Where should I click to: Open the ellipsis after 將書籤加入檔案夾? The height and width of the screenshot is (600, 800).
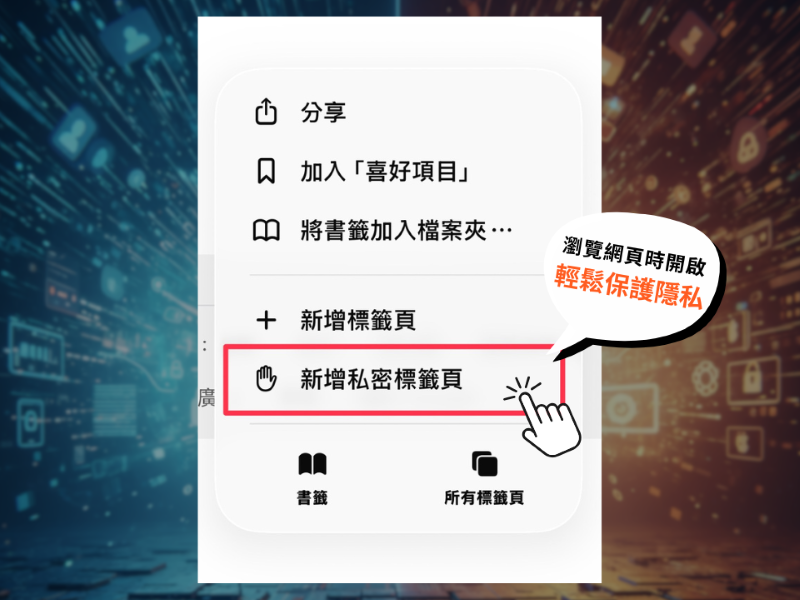[502, 231]
